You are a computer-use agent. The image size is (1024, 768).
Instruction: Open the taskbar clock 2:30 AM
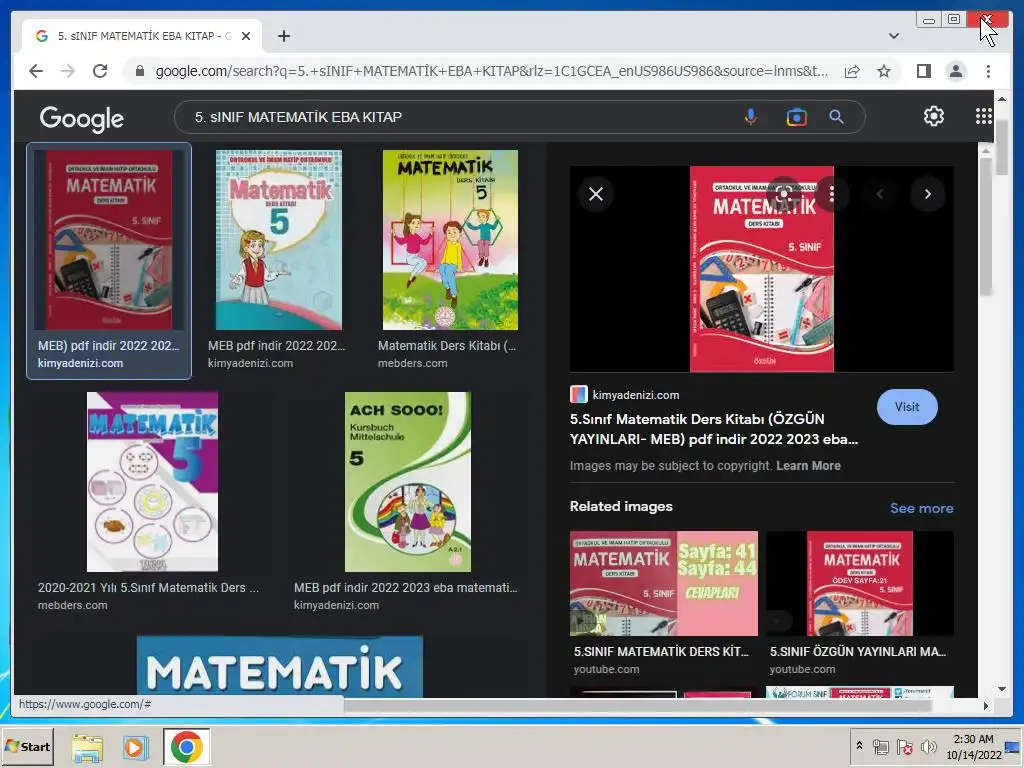click(973, 746)
